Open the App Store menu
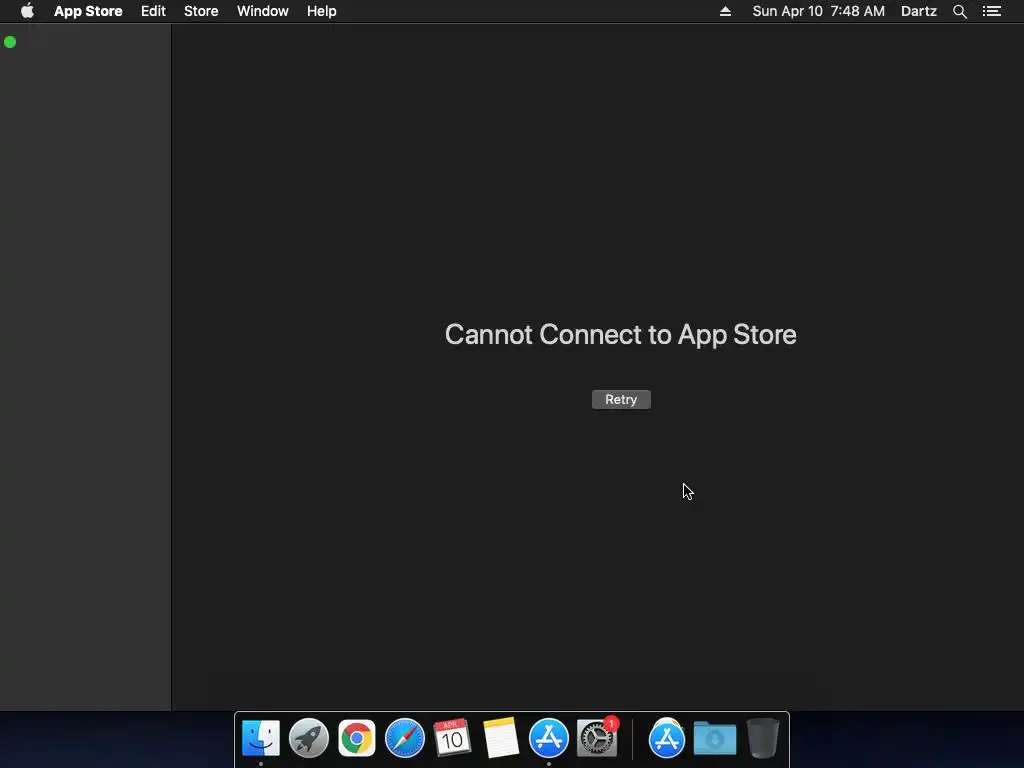The height and width of the screenshot is (768, 1024). (88, 11)
